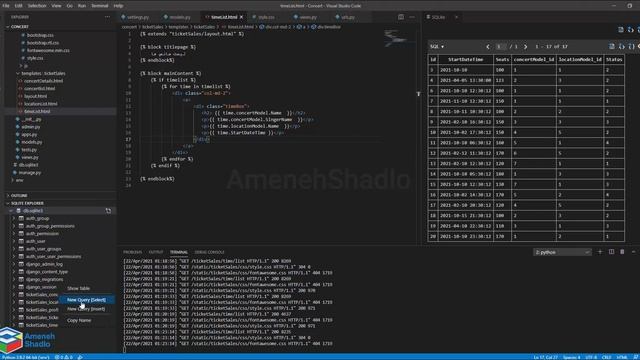The image size is (640, 360).
Task: Open editor more actions ellipsis
Action: pyautogui.click(x=412, y=17)
